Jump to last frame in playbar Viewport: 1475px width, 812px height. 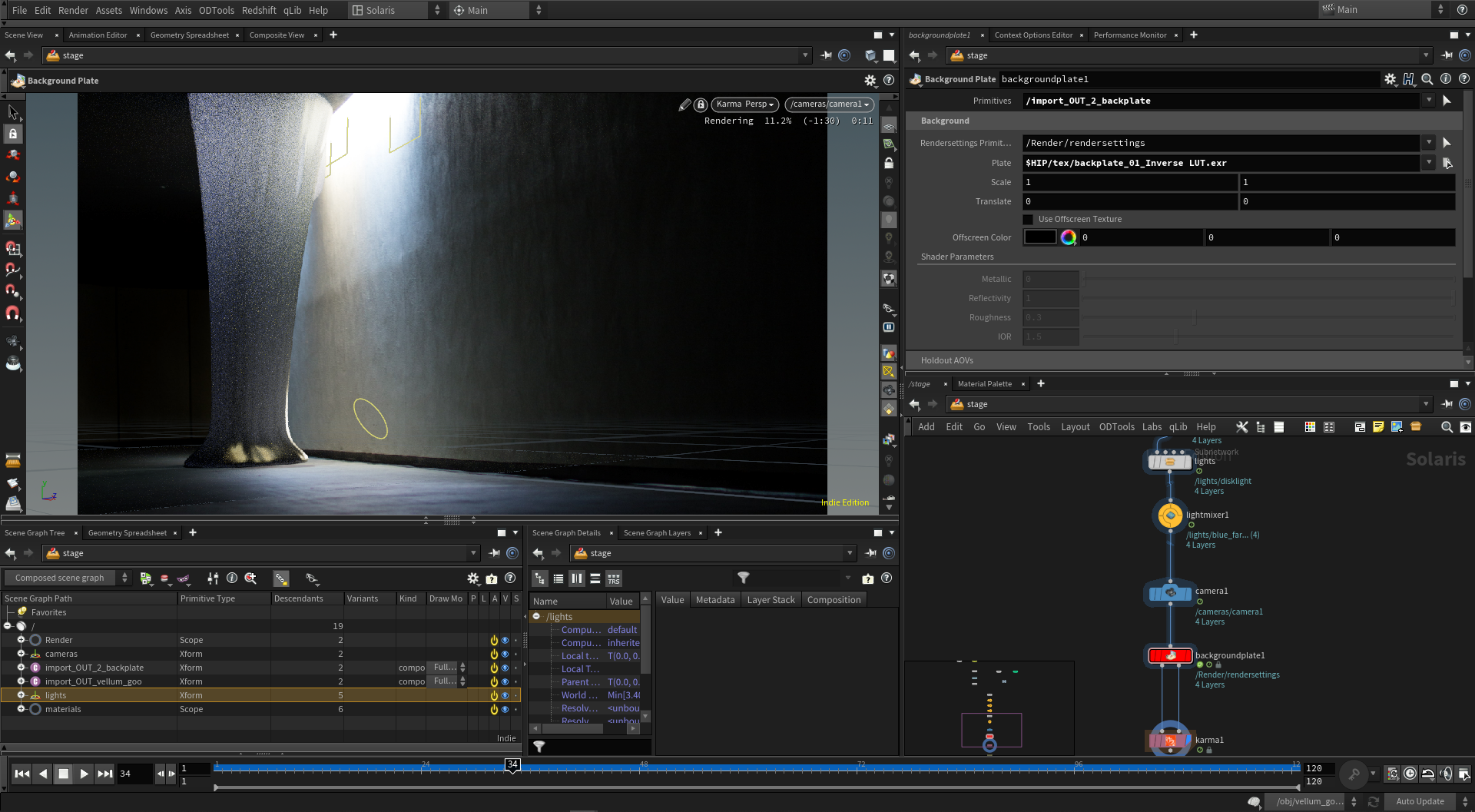coord(105,774)
